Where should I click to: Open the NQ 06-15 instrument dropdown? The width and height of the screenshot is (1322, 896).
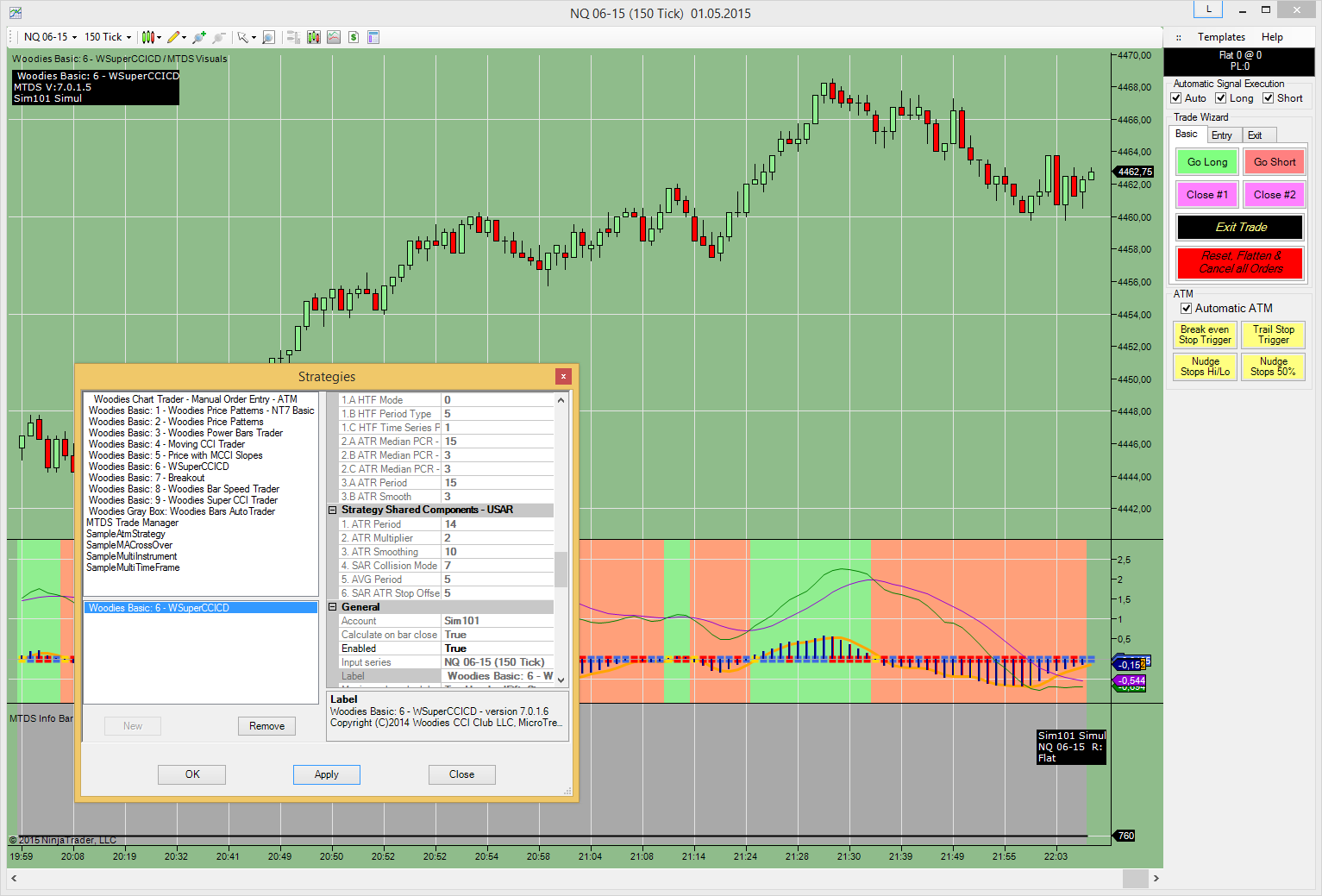pyautogui.click(x=50, y=37)
